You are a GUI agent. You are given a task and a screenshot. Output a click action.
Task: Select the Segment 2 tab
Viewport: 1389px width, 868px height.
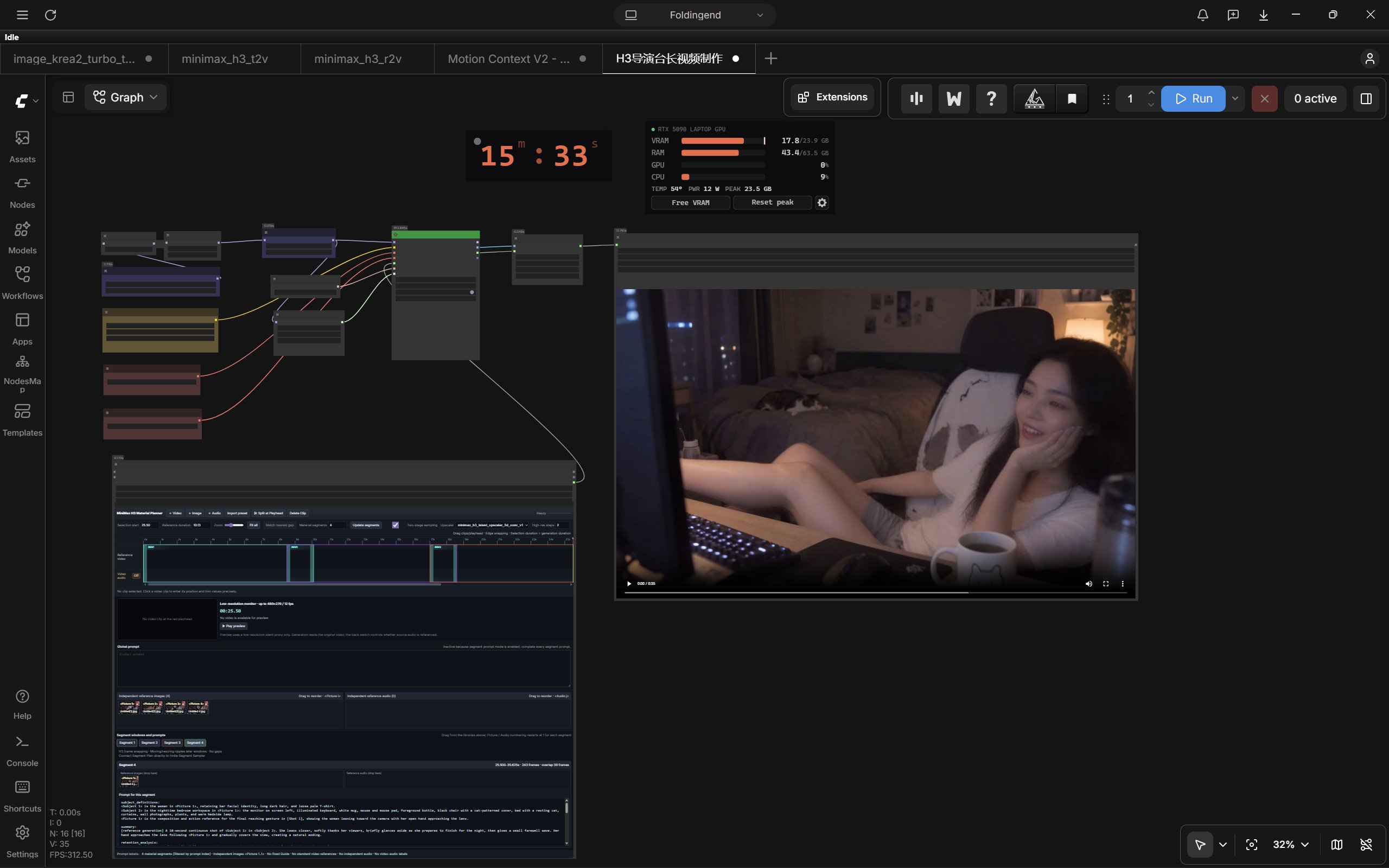coord(149,742)
